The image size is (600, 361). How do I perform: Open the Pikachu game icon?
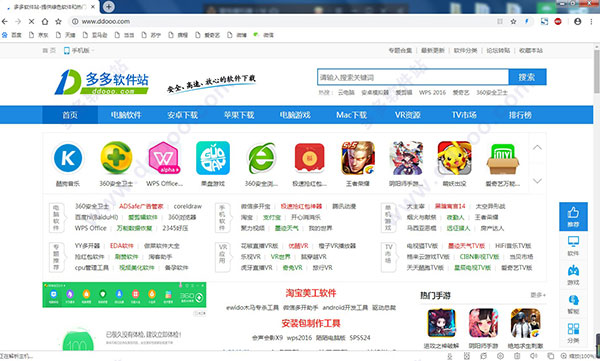pyautogui.click(x=455, y=158)
